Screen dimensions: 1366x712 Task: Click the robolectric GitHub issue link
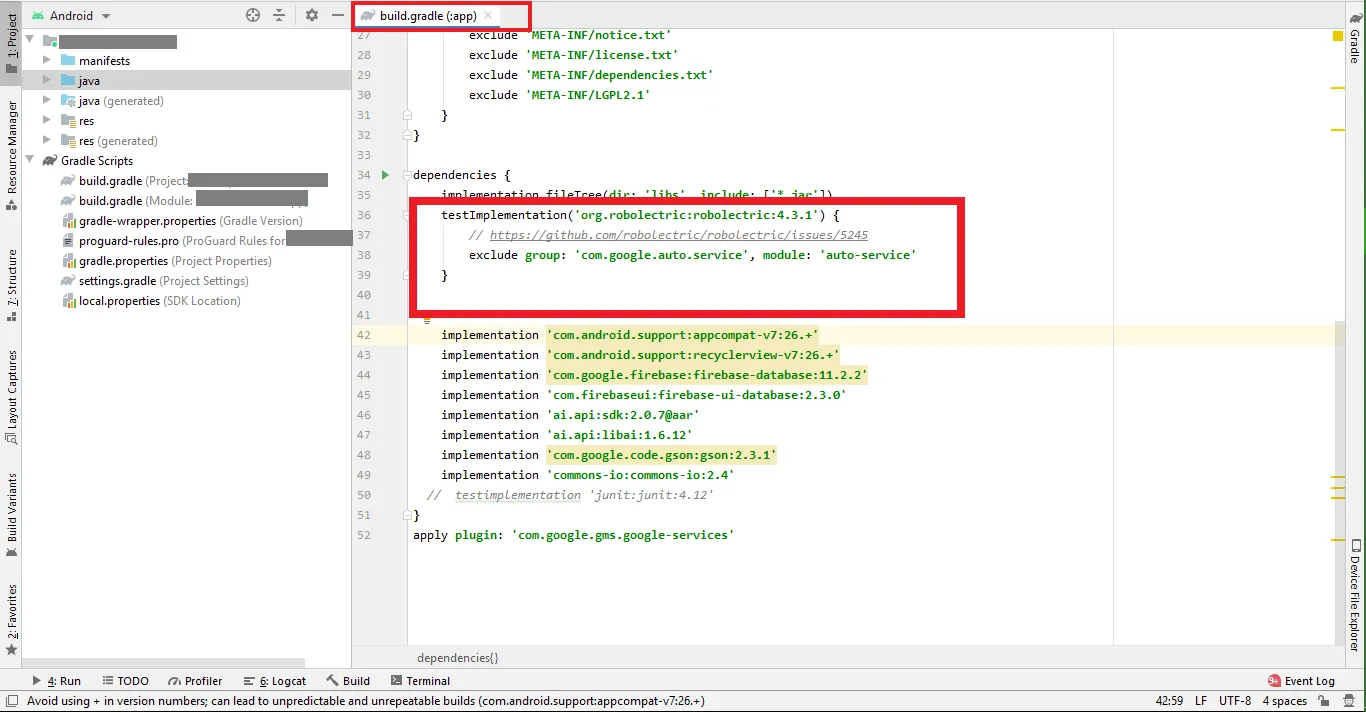click(x=679, y=235)
